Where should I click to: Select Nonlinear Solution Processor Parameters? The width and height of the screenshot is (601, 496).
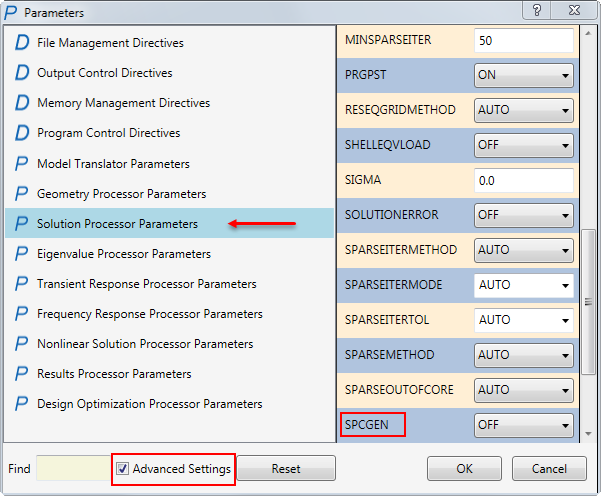(144, 344)
